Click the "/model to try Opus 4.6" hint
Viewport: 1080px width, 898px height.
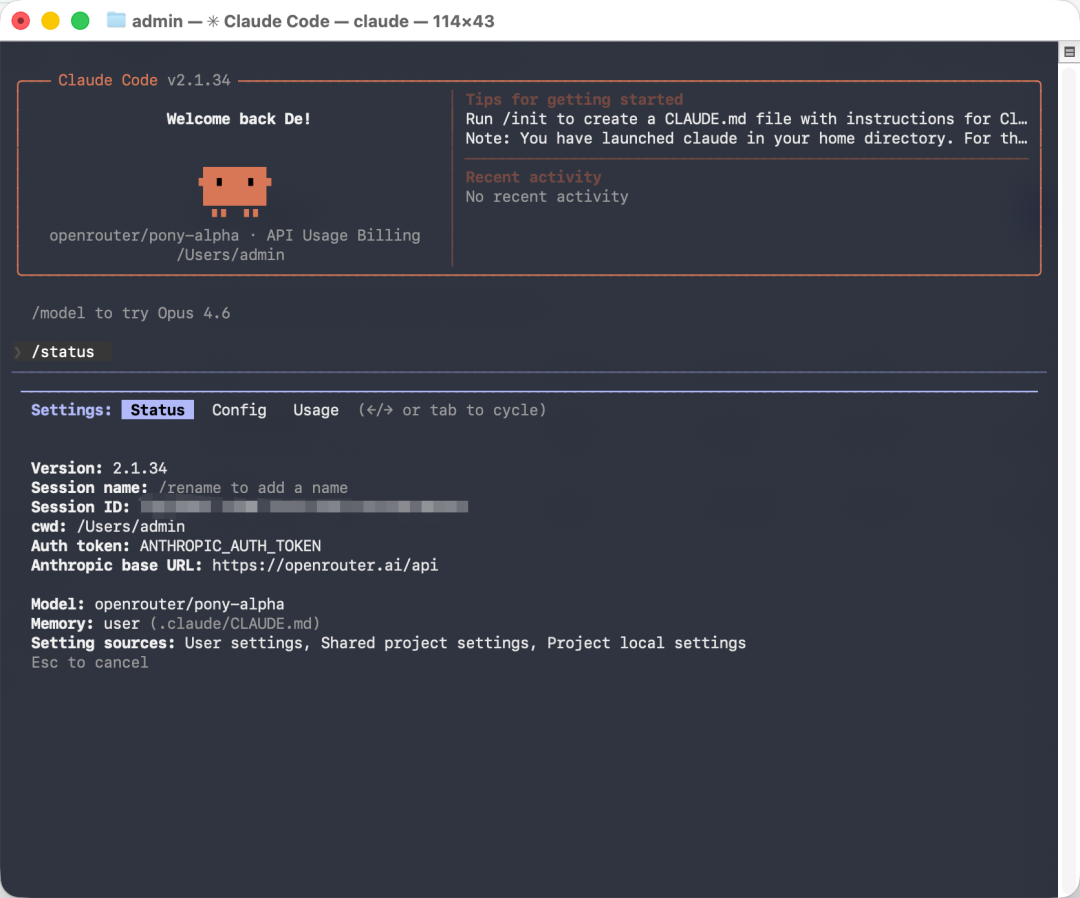click(x=131, y=313)
